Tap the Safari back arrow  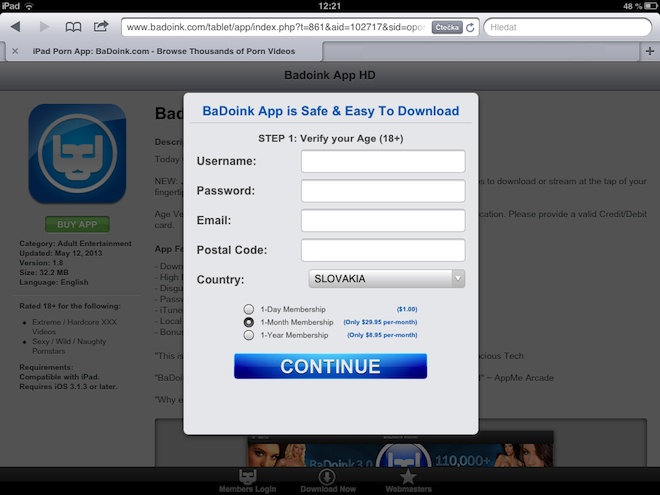coord(16,27)
